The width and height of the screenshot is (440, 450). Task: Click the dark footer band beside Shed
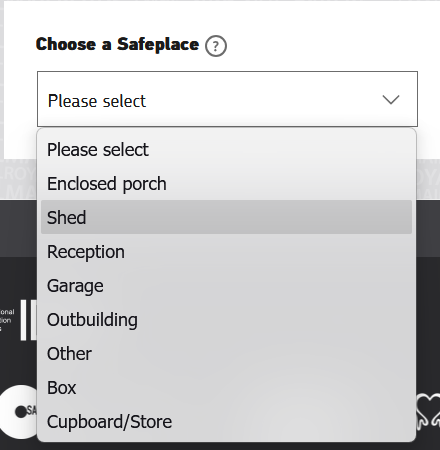tap(20, 228)
